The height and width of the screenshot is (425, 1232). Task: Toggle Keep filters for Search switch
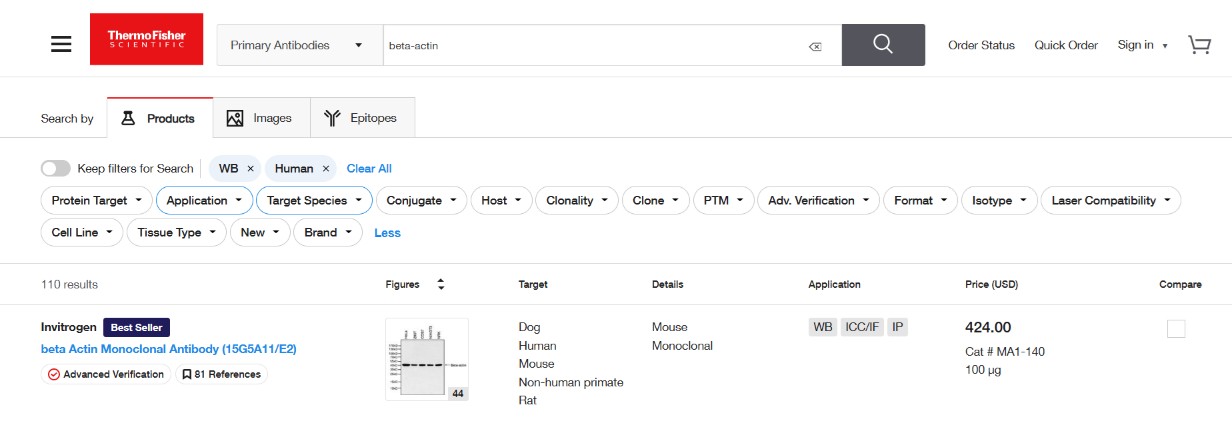tap(56, 169)
